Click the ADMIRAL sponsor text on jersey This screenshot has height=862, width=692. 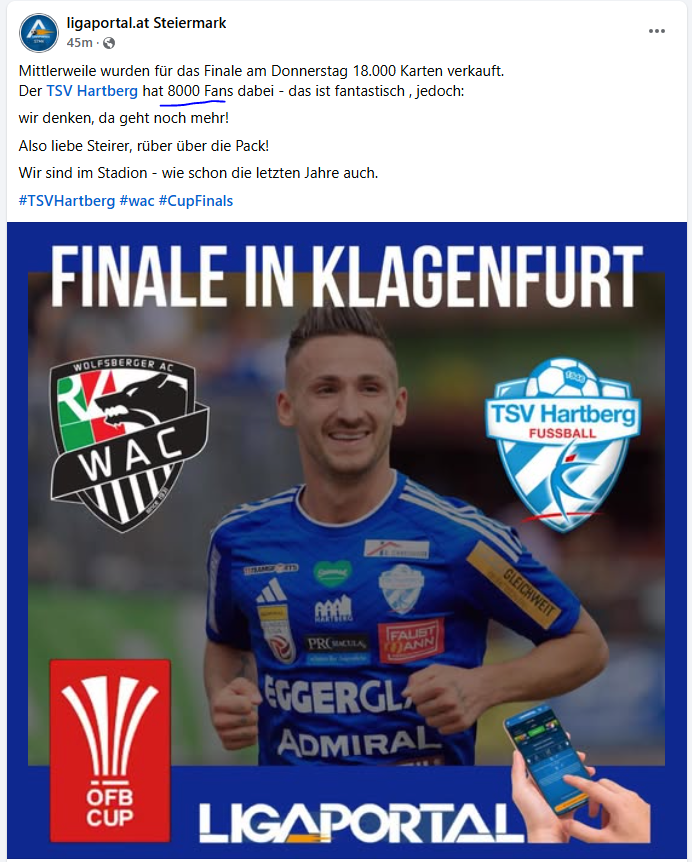tap(359, 741)
